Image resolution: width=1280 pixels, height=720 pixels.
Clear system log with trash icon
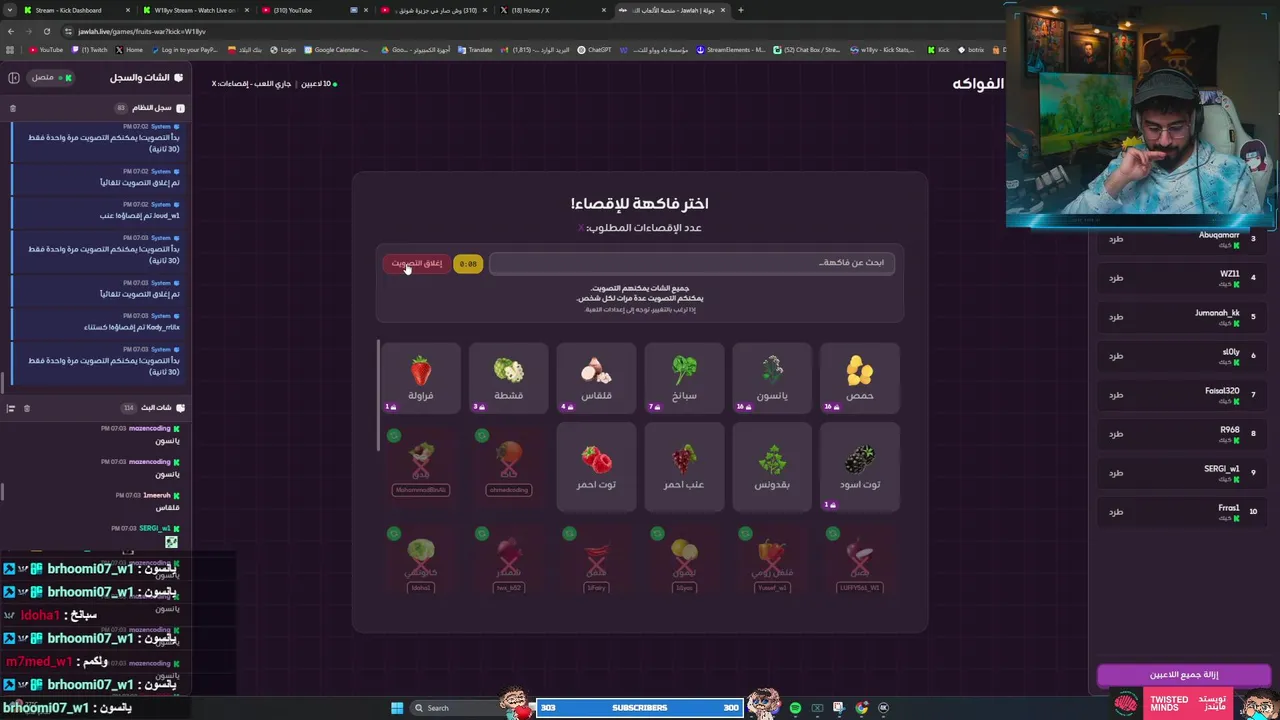[x=13, y=108]
